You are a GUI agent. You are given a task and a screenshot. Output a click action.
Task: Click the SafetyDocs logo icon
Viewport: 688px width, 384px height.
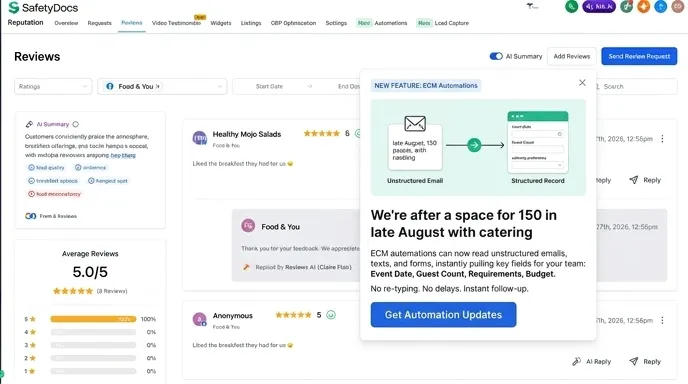point(14,7)
